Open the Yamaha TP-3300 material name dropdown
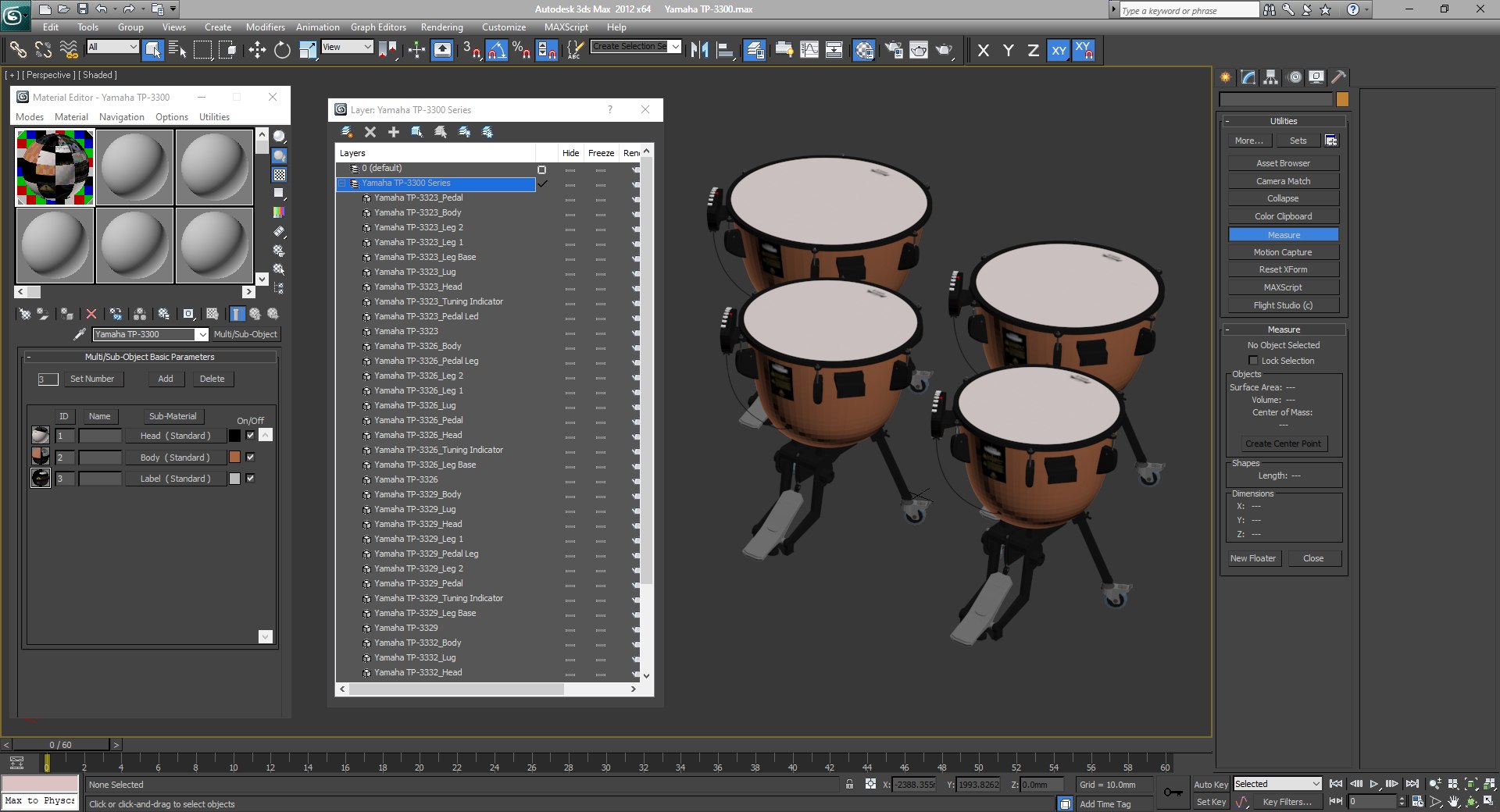The width and height of the screenshot is (1500, 812). [x=202, y=334]
